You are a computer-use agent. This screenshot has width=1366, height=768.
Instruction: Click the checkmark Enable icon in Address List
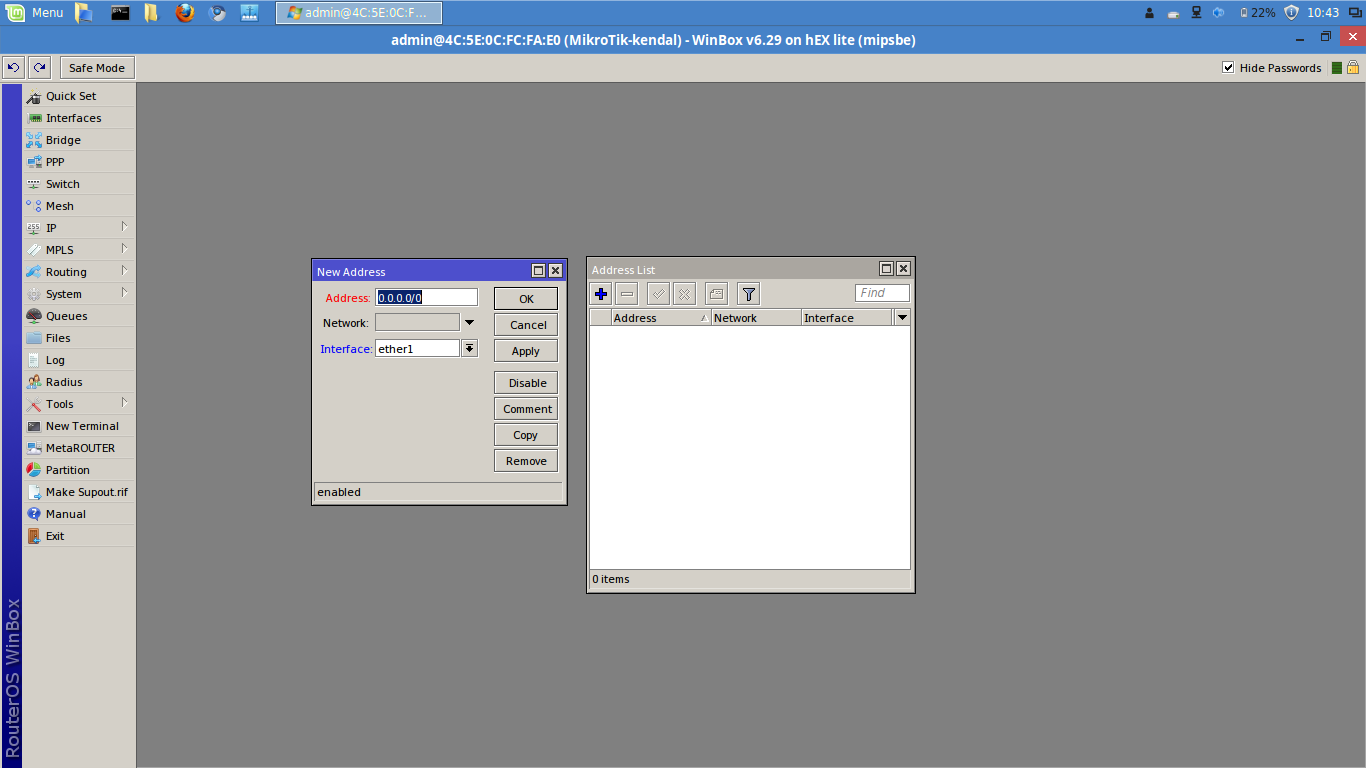pyautogui.click(x=658, y=294)
